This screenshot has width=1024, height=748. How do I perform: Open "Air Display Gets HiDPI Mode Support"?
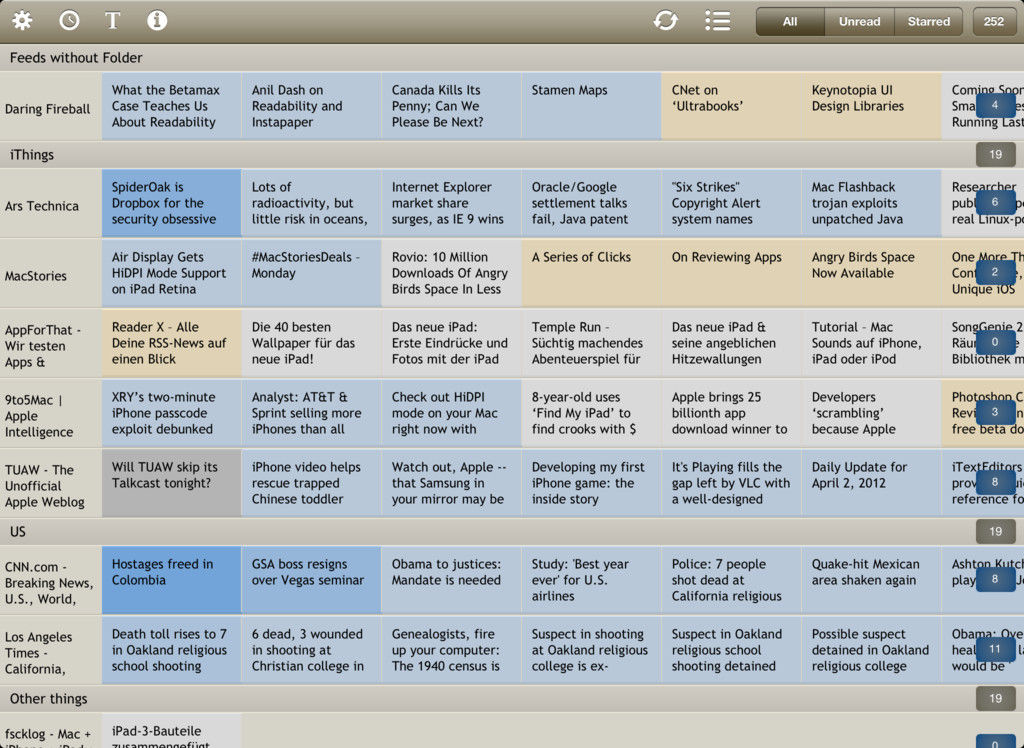coord(171,273)
